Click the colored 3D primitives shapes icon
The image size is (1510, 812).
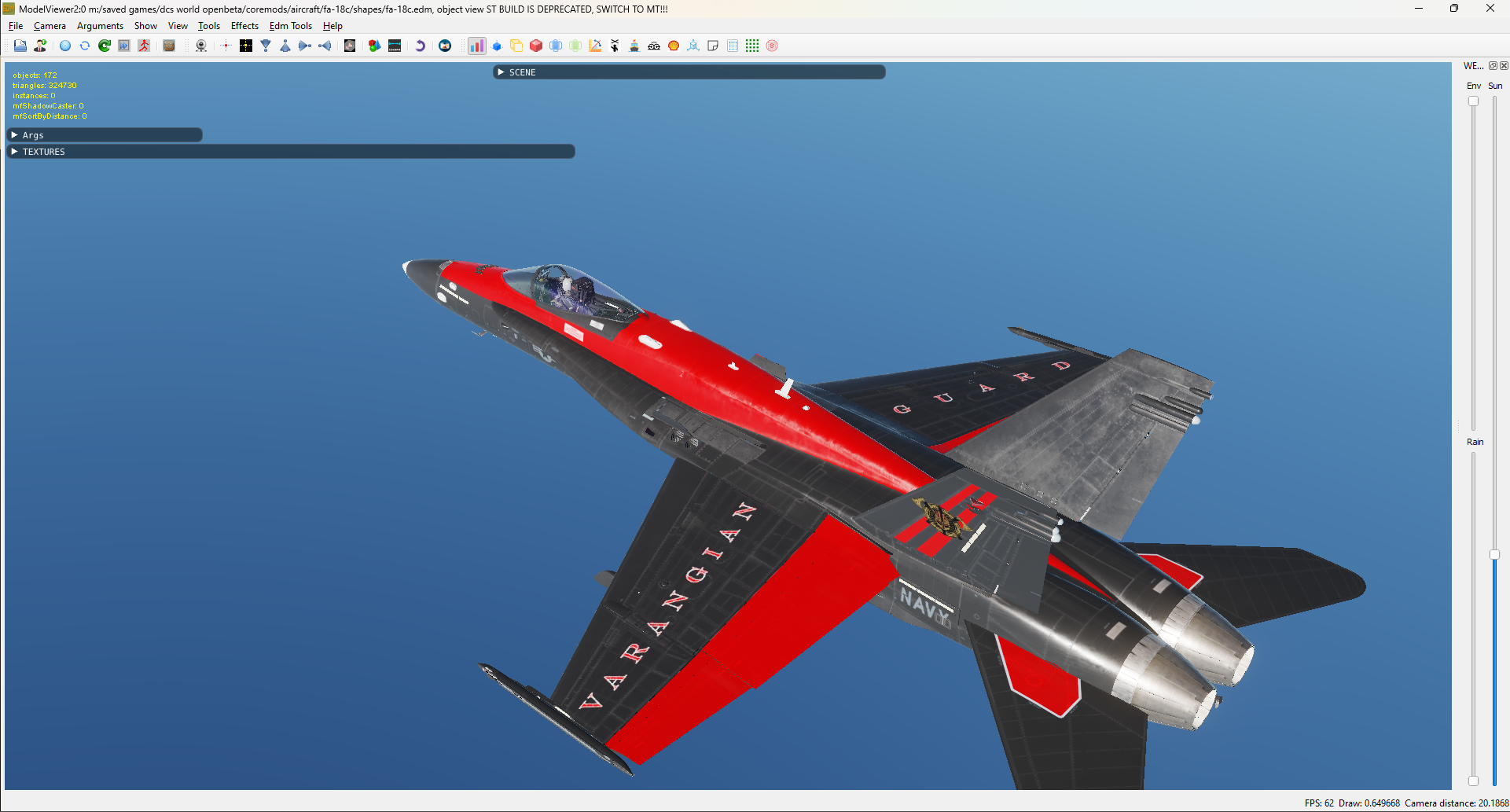(375, 46)
